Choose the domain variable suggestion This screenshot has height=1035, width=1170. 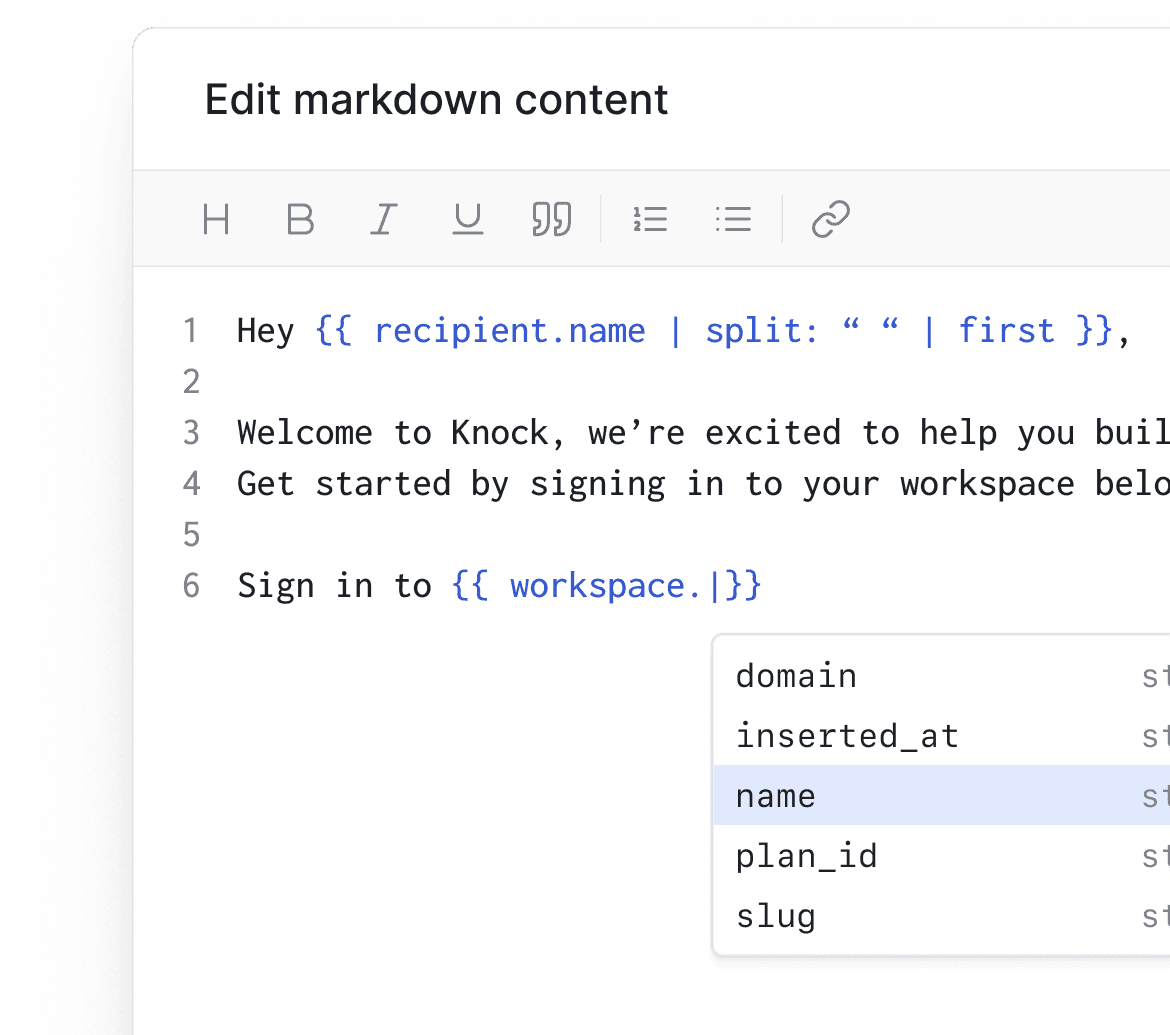tap(796, 676)
